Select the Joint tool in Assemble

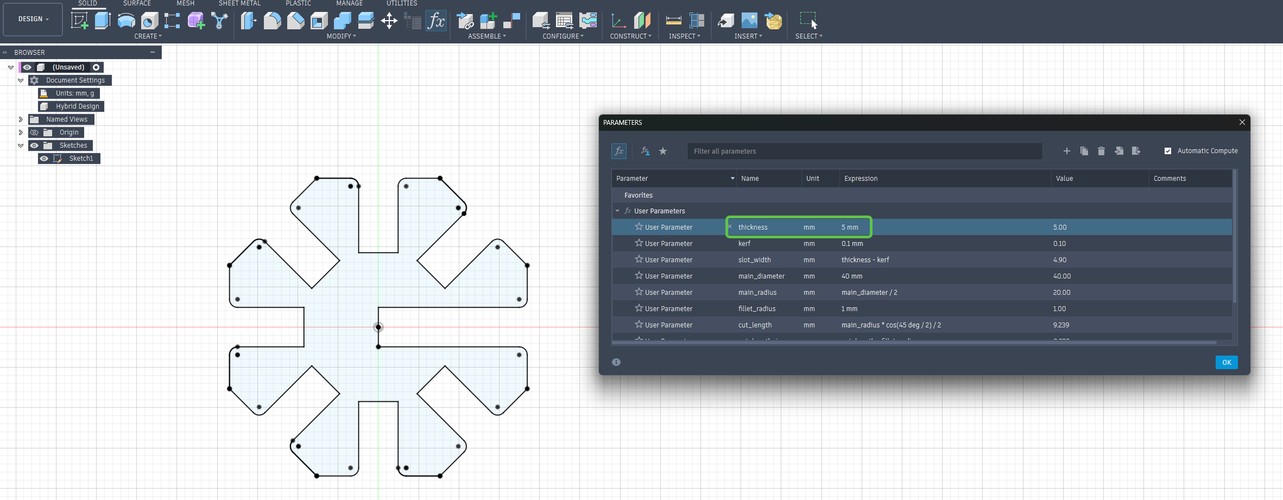point(511,20)
